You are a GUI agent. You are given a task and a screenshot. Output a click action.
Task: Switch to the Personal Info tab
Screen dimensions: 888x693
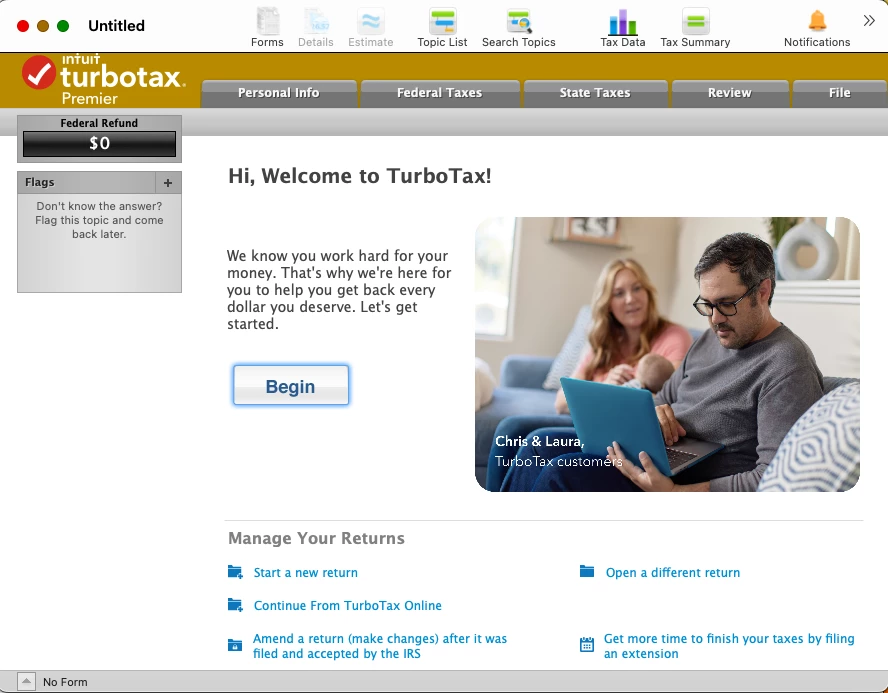[279, 93]
